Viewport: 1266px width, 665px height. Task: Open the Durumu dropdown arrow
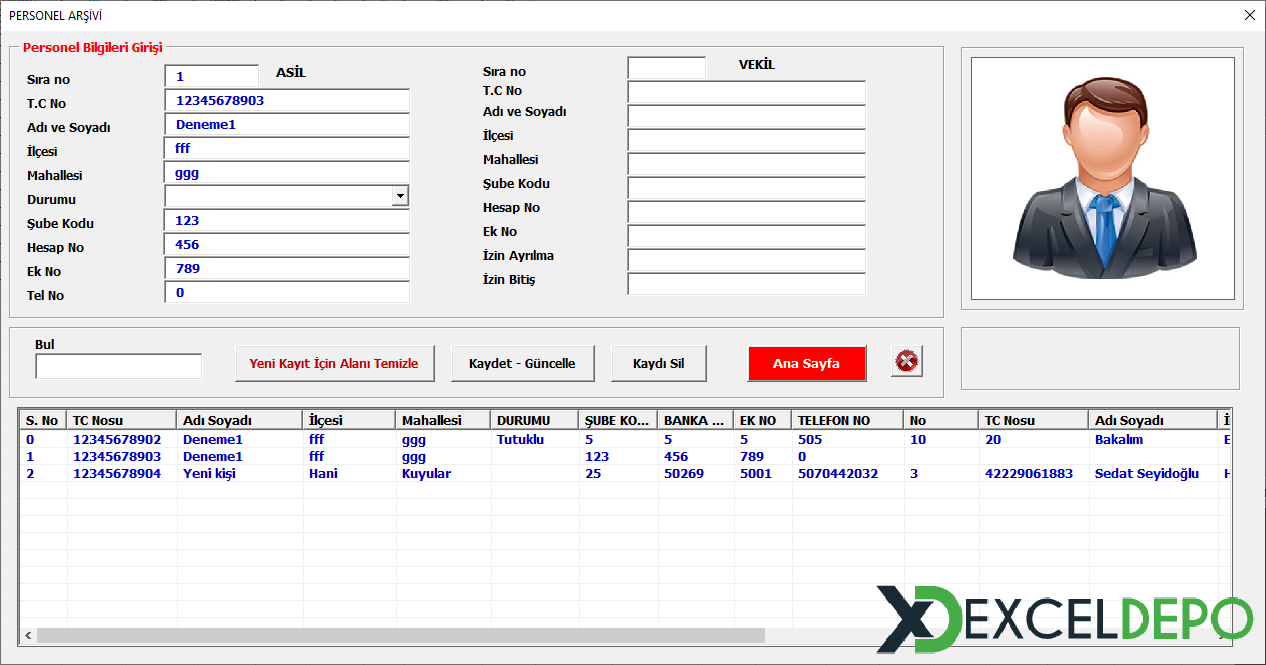point(400,196)
